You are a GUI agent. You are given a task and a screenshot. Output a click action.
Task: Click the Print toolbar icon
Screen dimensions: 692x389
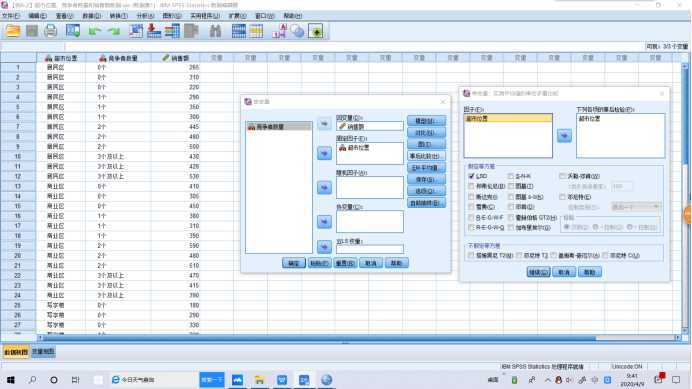(x=51, y=31)
